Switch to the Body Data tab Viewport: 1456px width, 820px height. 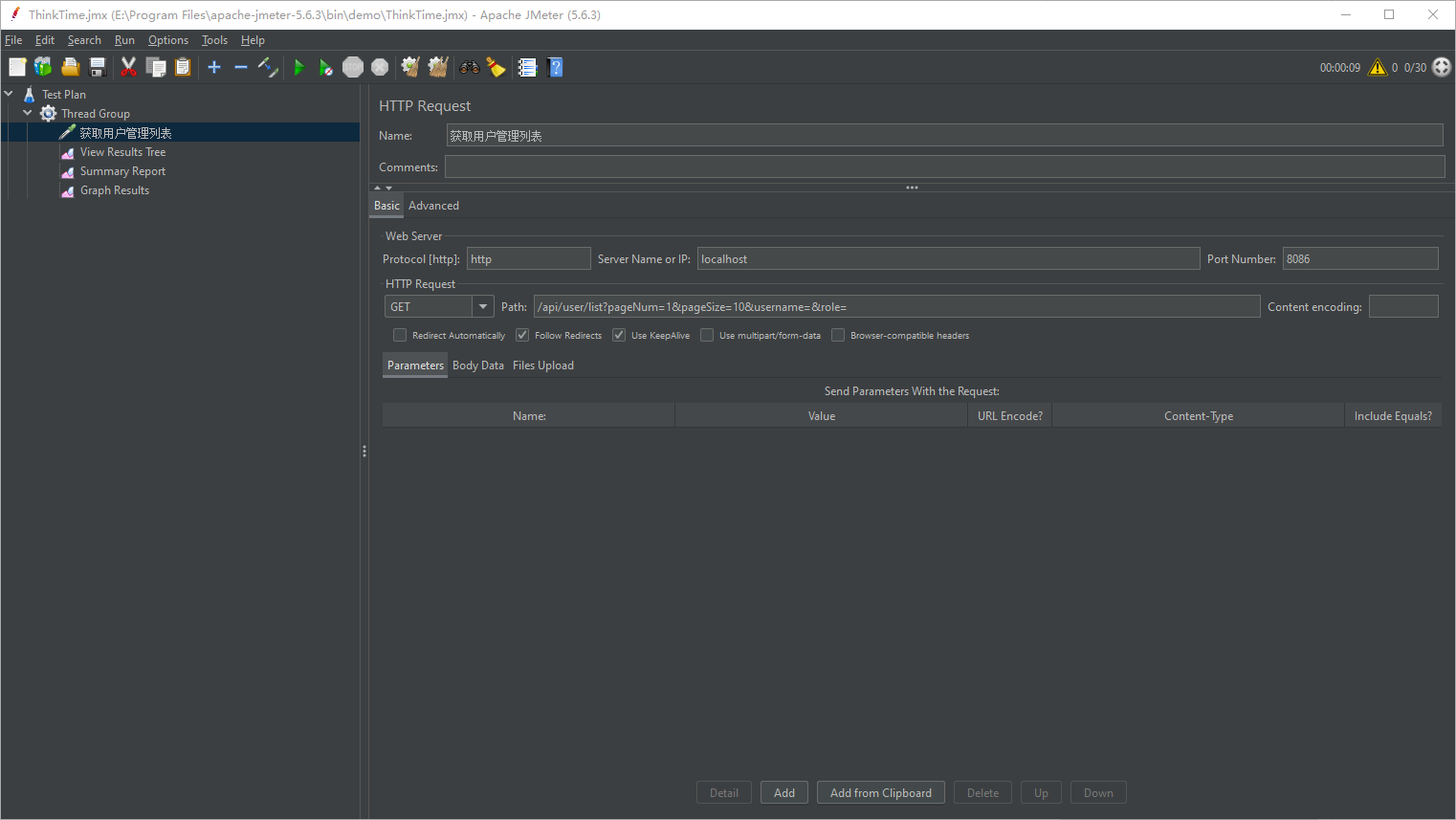tap(478, 366)
